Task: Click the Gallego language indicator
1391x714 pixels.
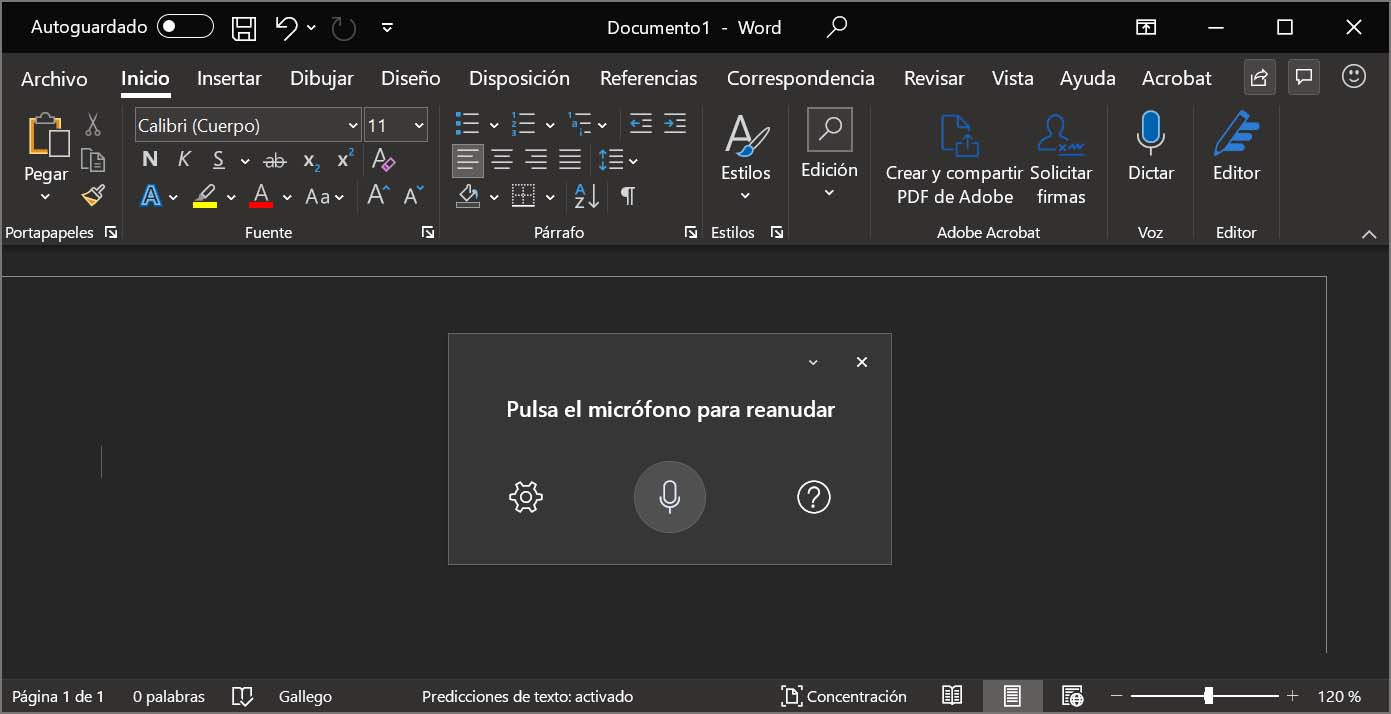Action: point(305,696)
